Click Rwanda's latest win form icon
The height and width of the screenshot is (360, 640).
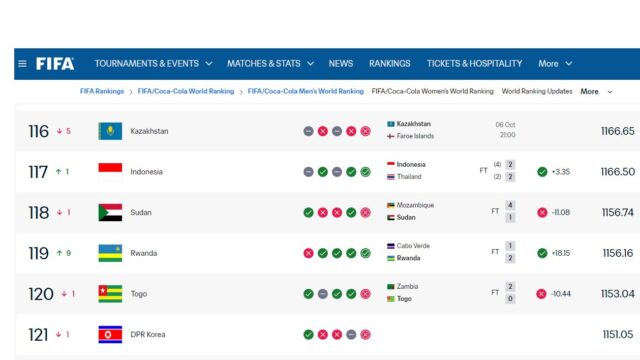pos(365,253)
